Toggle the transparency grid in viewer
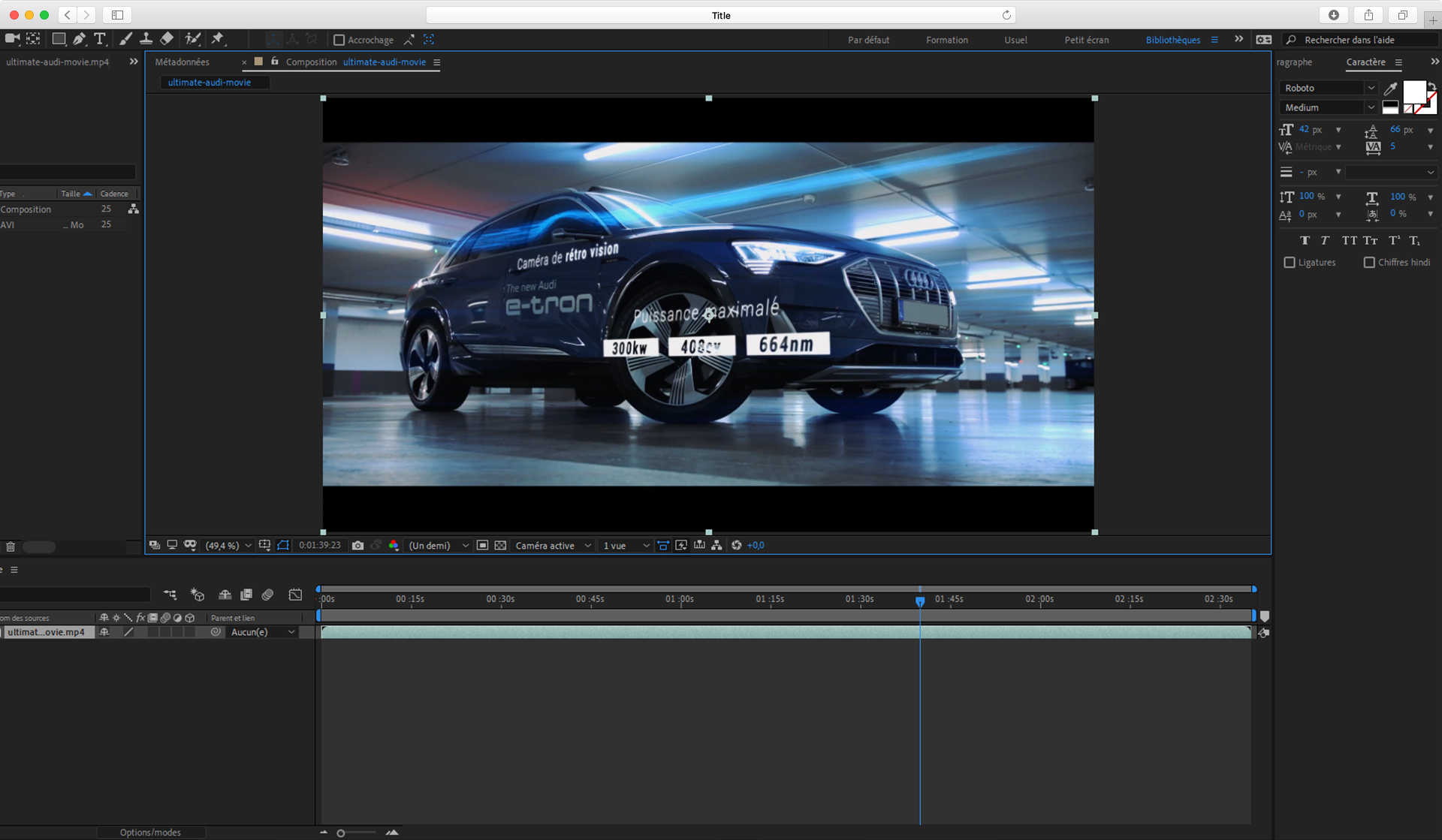The width and height of the screenshot is (1442, 840). tap(501, 546)
